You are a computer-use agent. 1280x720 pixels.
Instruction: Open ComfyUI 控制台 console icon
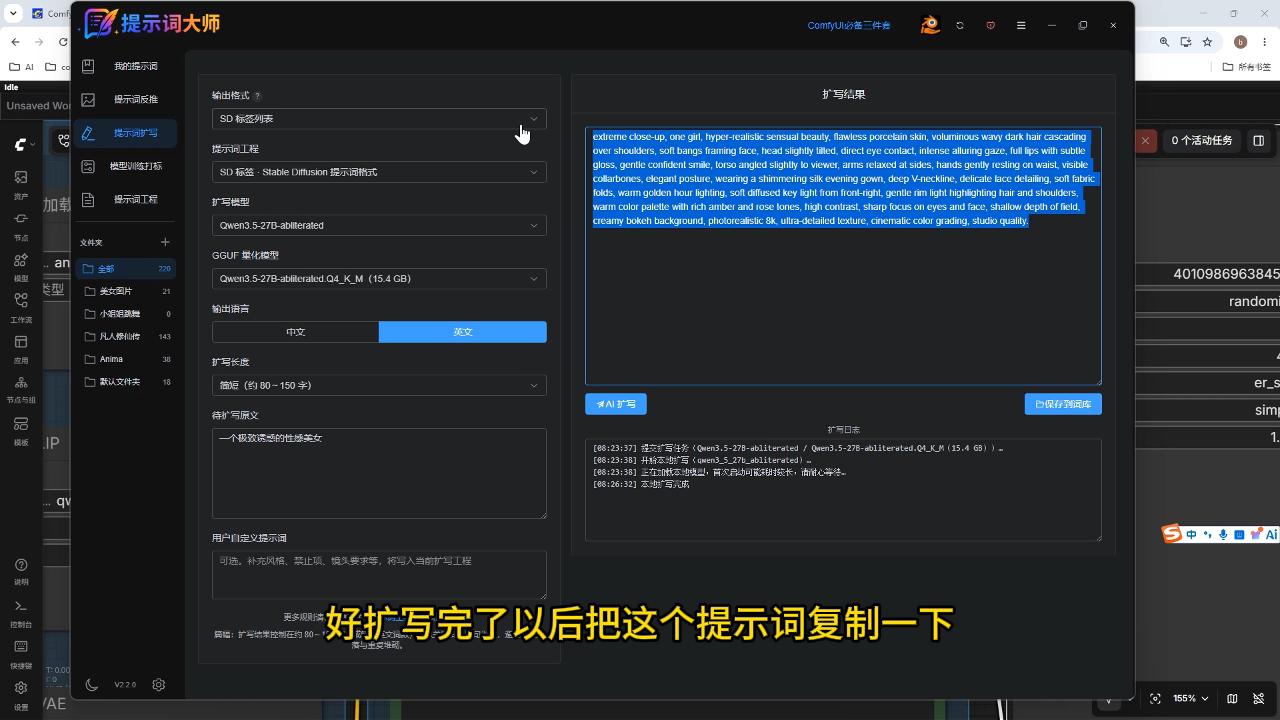pos(21,612)
